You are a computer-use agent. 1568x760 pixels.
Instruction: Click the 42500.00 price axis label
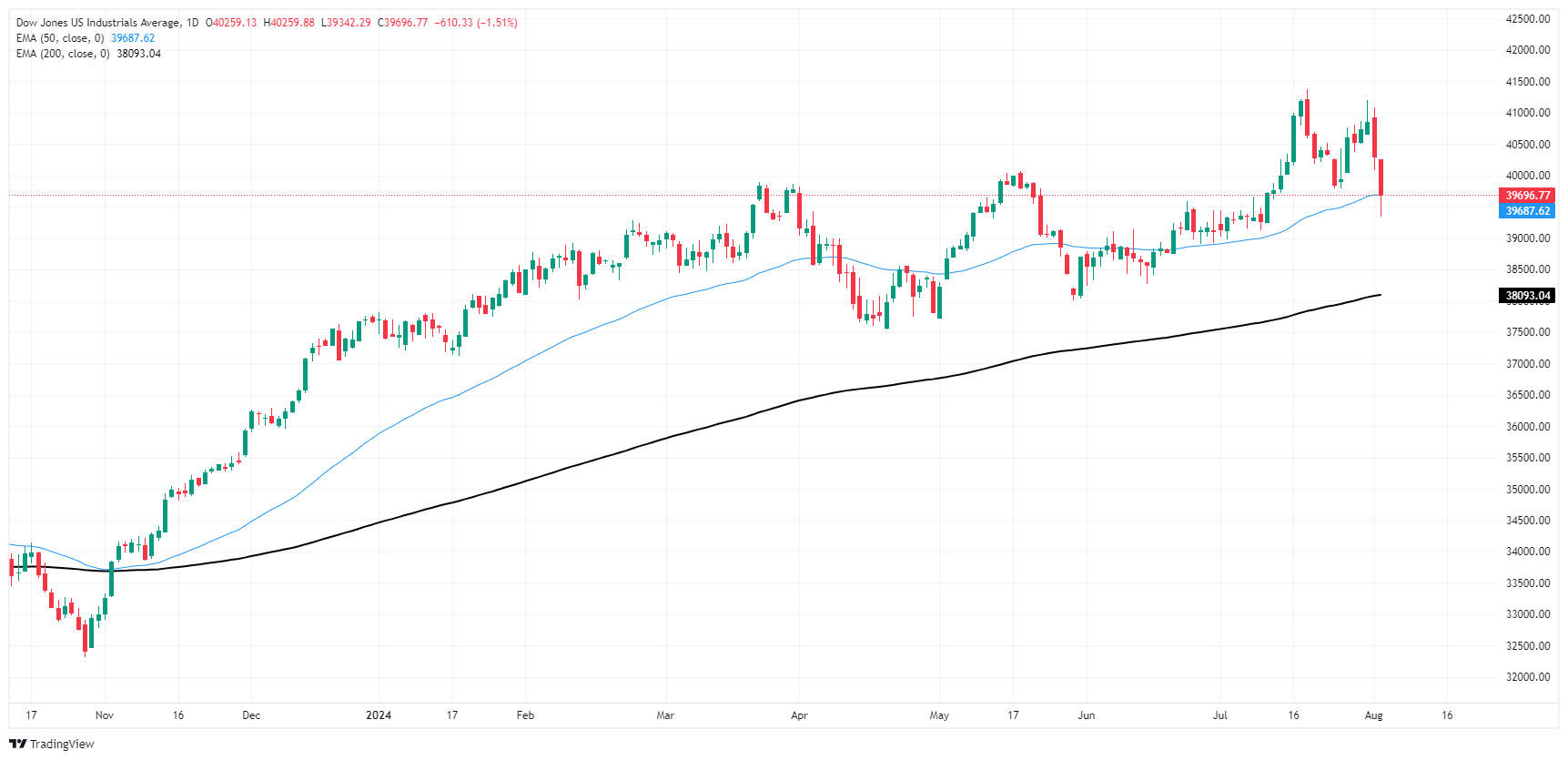coord(1528,19)
